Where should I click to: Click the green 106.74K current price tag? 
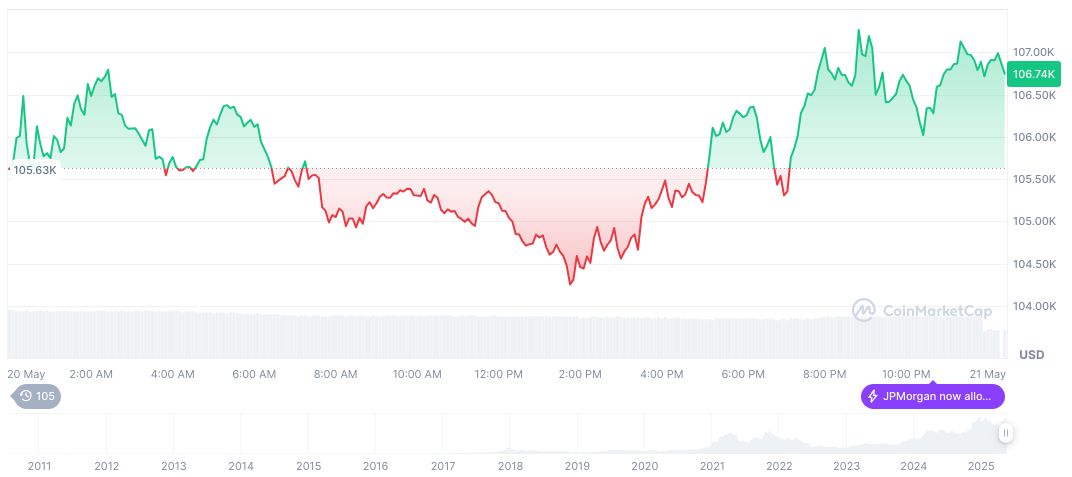click(x=1035, y=74)
